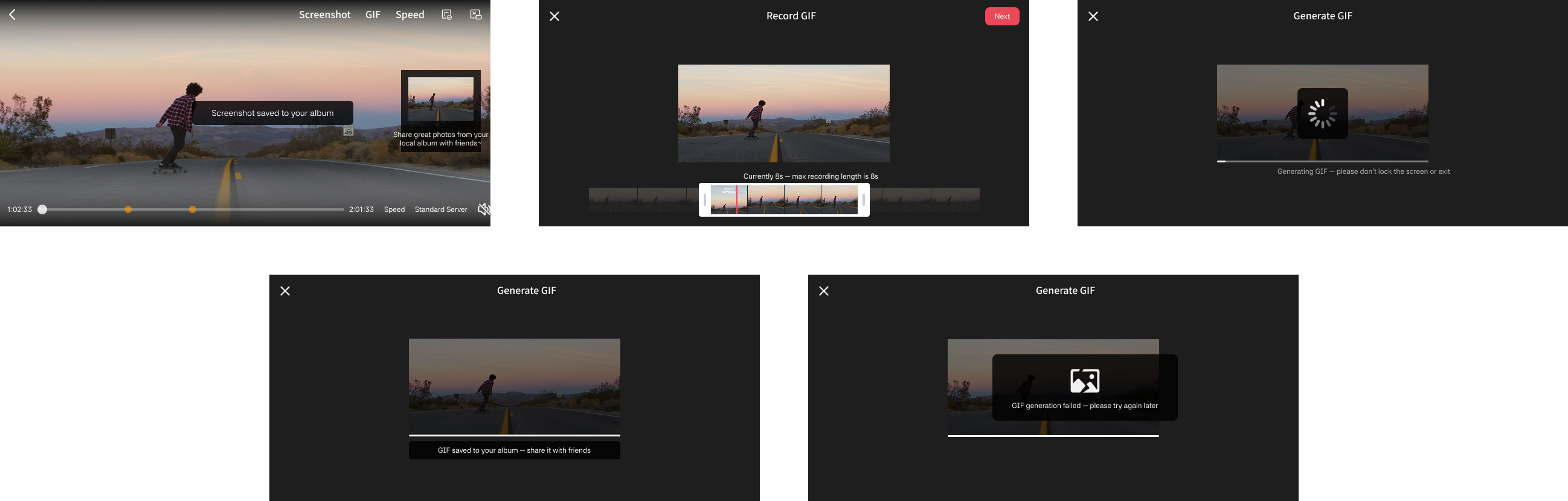Close the Record GIF screen

(554, 16)
